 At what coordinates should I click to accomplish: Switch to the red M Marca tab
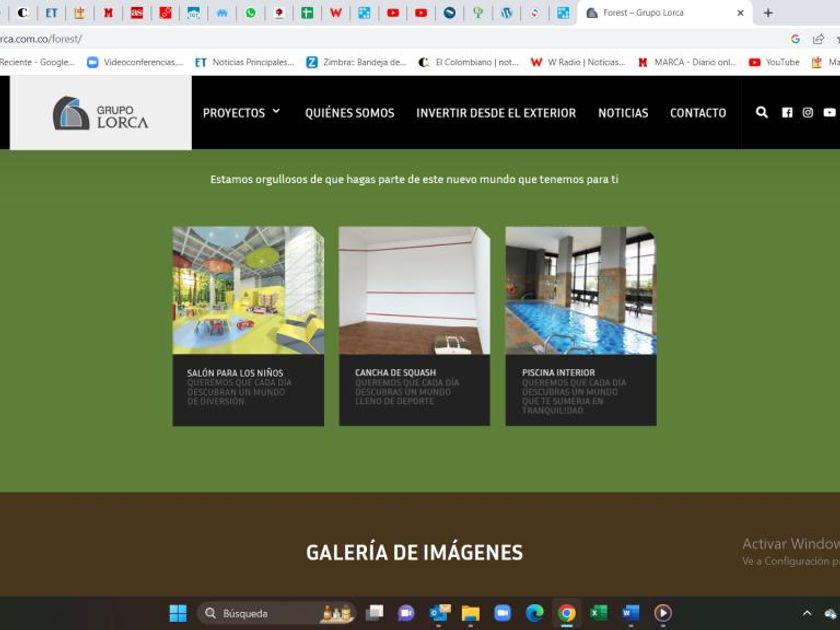(x=108, y=13)
